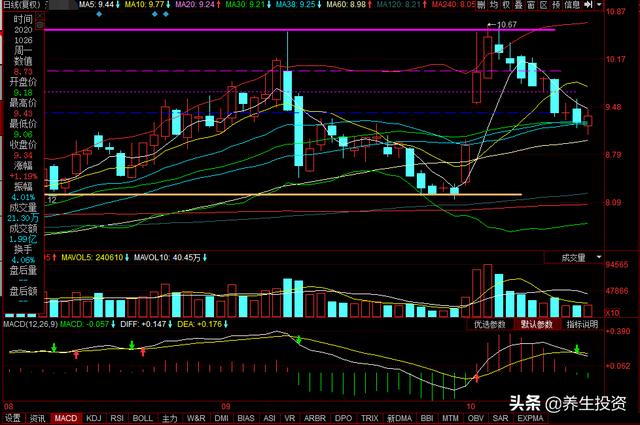
Task: Click the 成交量 label in info panel
Action: click(x=23, y=208)
